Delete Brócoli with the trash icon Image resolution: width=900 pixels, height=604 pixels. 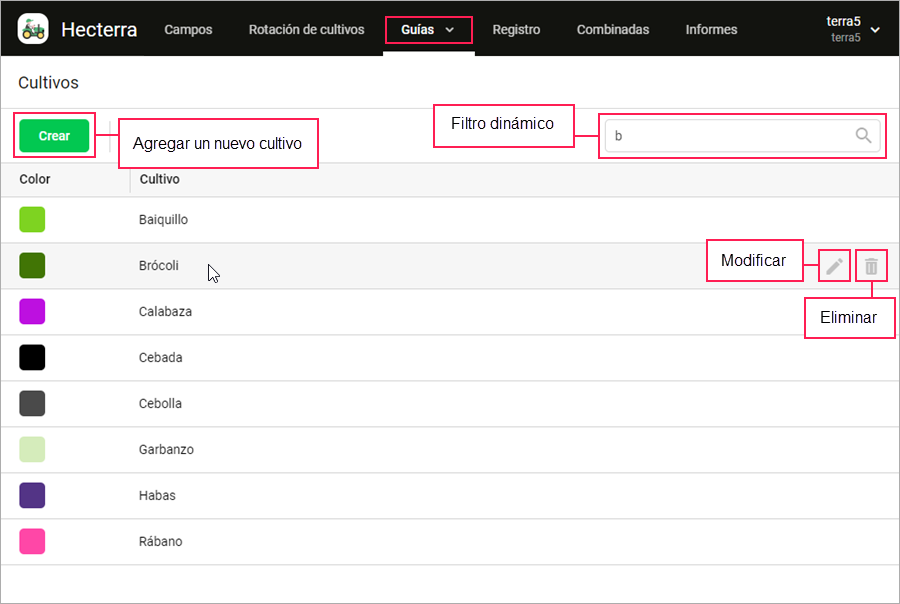coord(871,266)
